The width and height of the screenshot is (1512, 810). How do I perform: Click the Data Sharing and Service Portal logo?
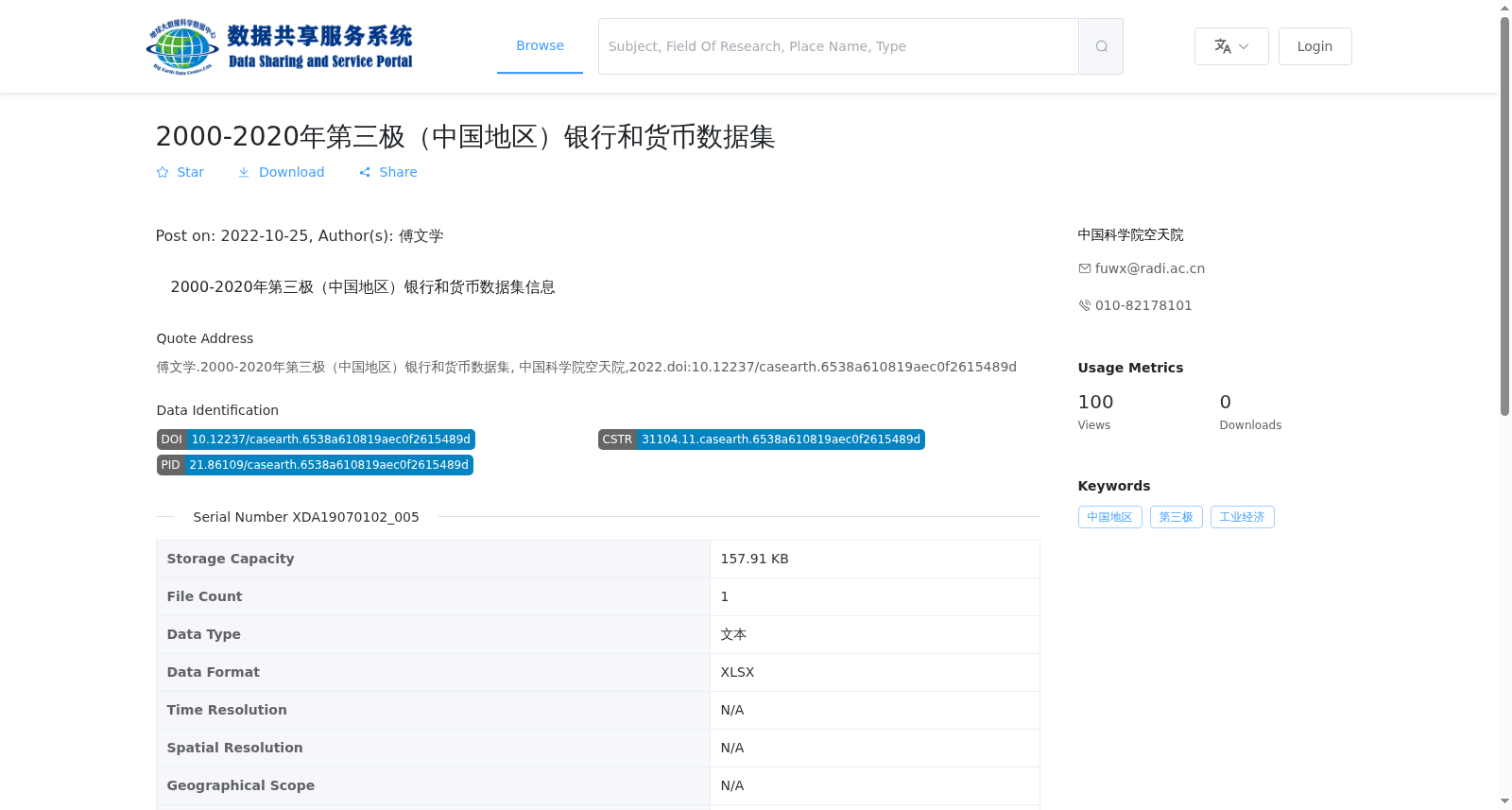tap(280, 46)
